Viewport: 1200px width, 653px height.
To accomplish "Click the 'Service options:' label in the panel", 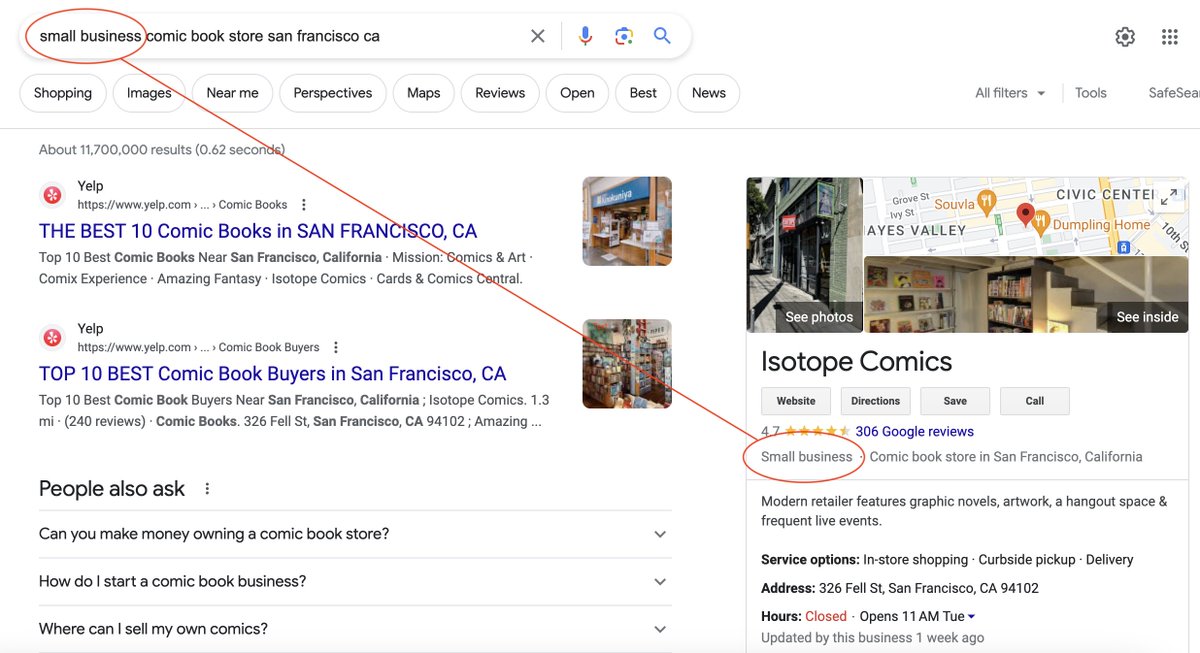I will click(810, 560).
